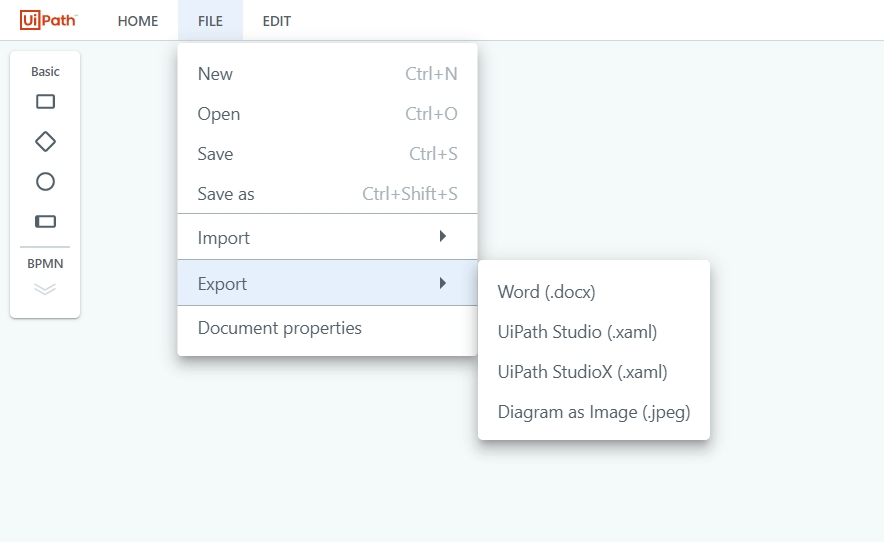The image size is (884, 542).
Task: Click the Basic palette label
Action: 45,72
